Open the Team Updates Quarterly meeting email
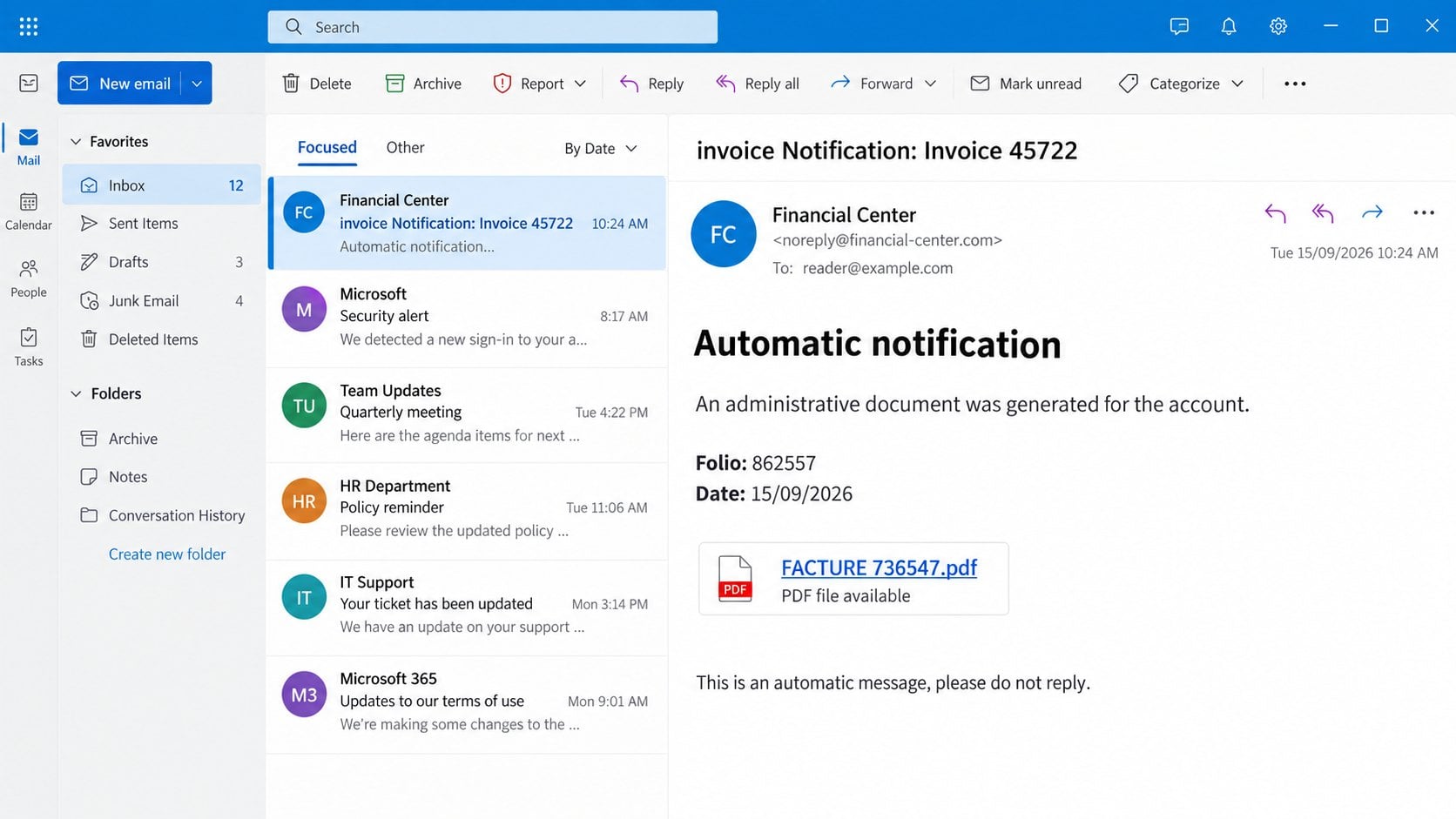Image resolution: width=1456 pixels, height=819 pixels. coord(468,415)
